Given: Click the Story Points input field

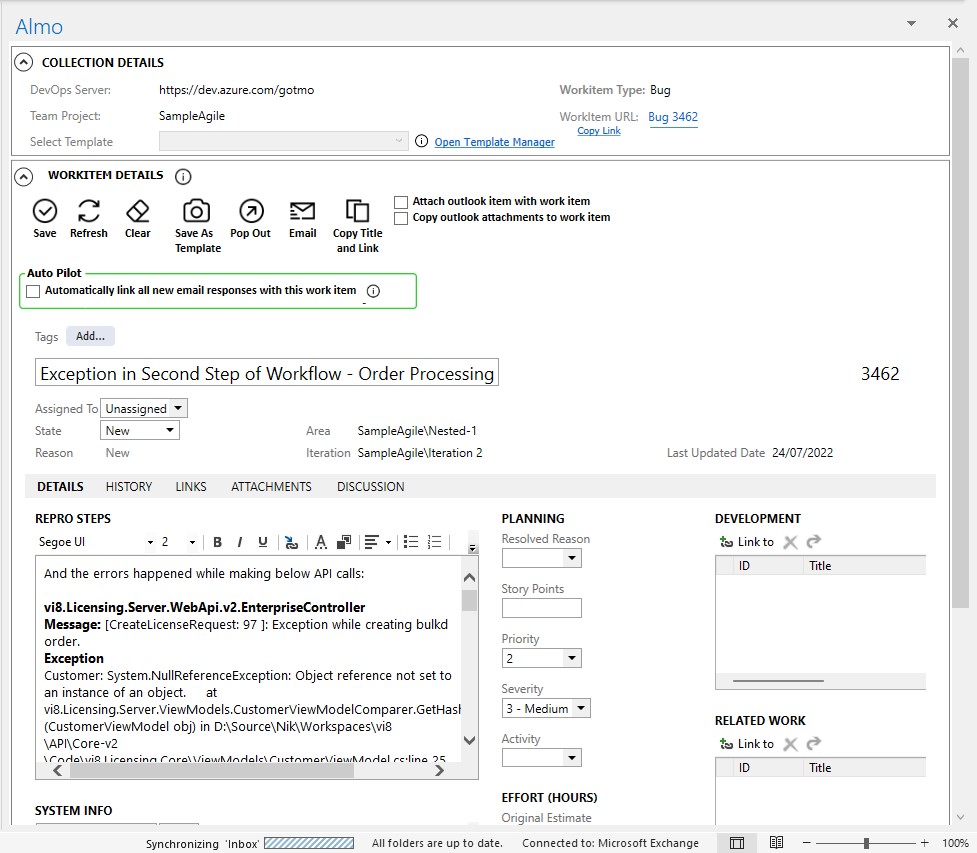Looking at the screenshot, I should point(541,608).
